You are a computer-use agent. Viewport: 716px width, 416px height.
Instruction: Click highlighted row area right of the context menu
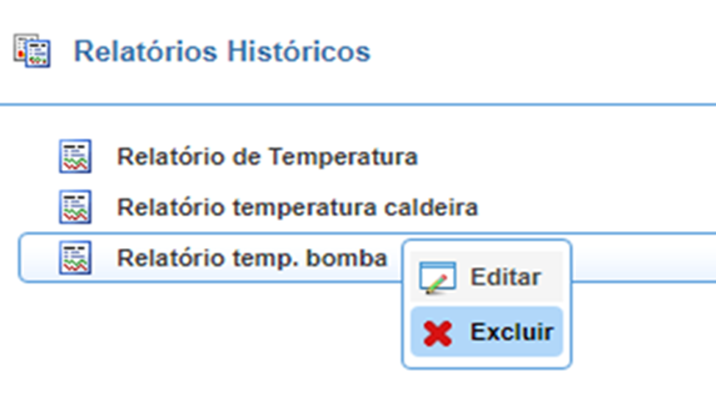pos(644,258)
